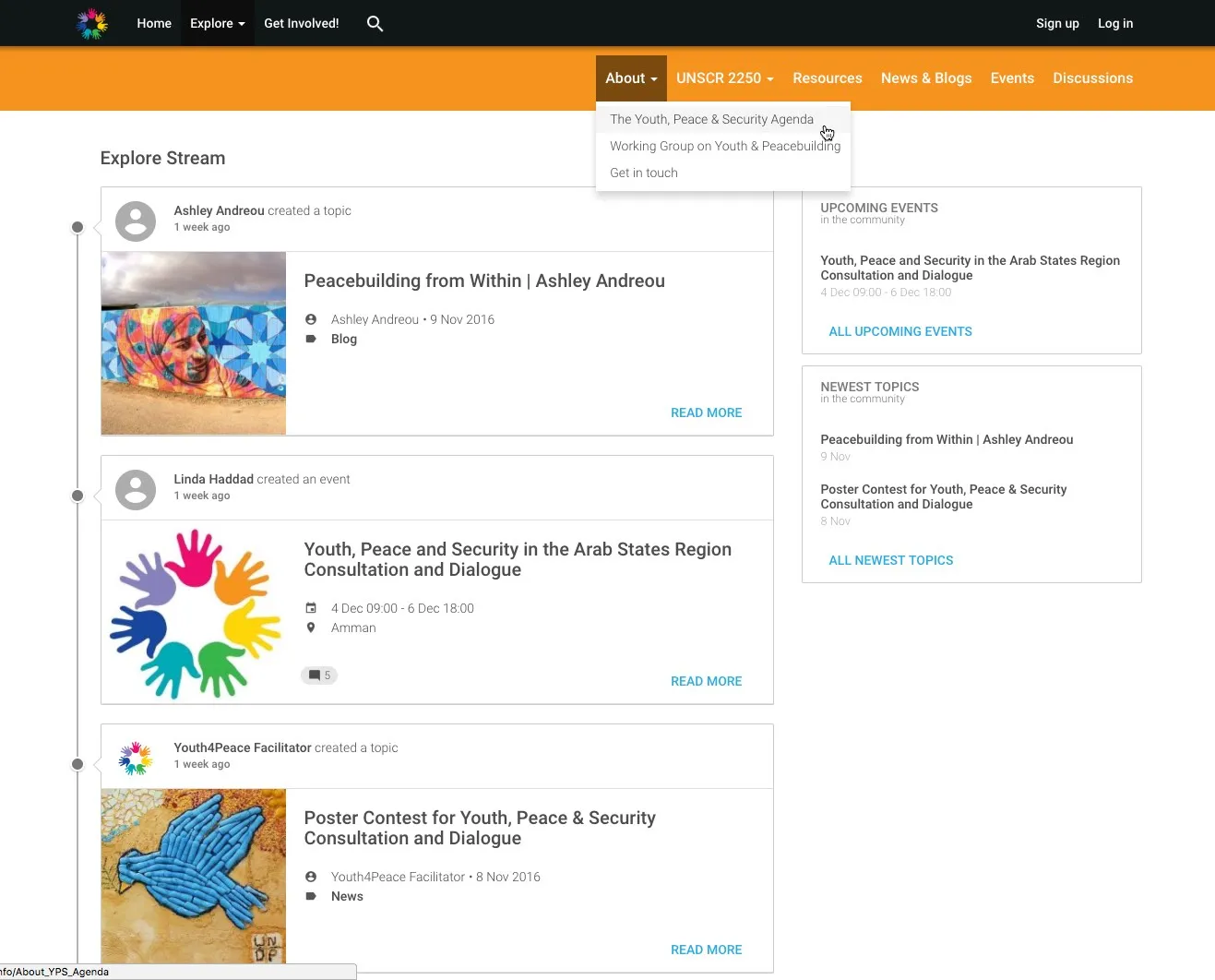Click the Amman location pin icon
The height and width of the screenshot is (980, 1215).
[311, 627]
